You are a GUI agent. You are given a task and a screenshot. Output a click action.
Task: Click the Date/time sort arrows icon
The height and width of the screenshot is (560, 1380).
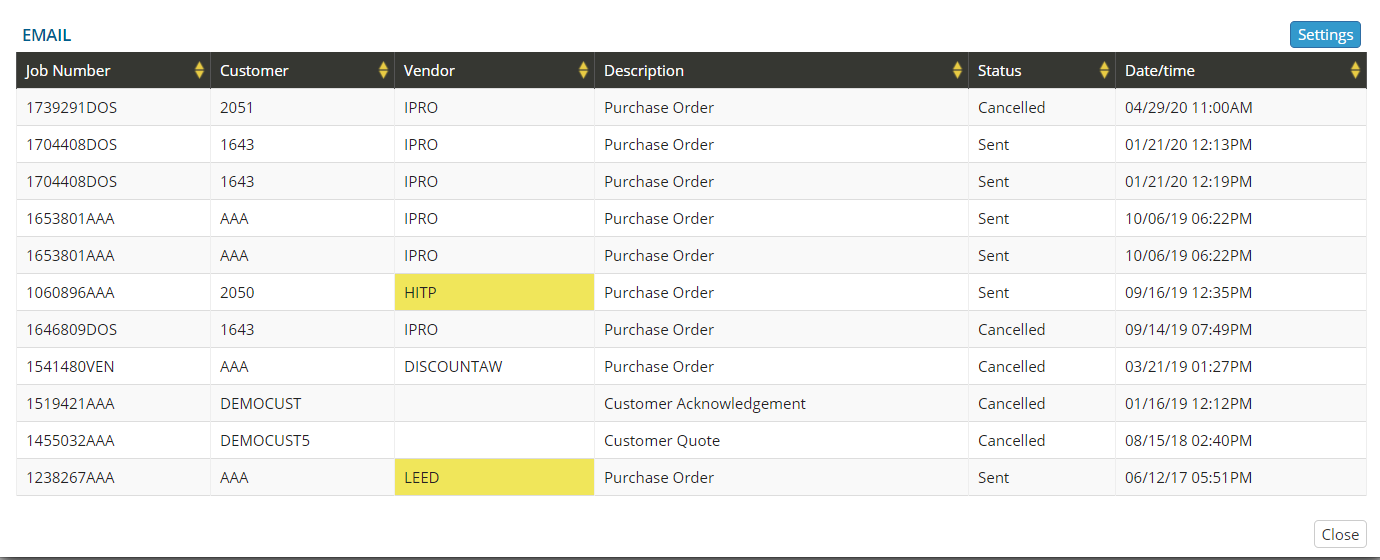pyautogui.click(x=1355, y=70)
